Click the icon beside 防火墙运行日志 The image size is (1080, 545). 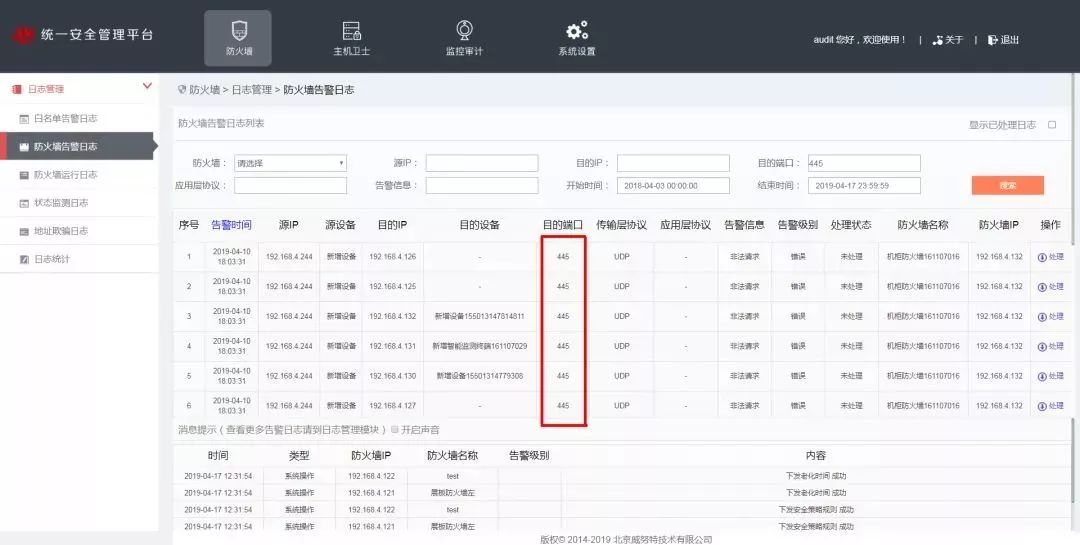click(24, 175)
